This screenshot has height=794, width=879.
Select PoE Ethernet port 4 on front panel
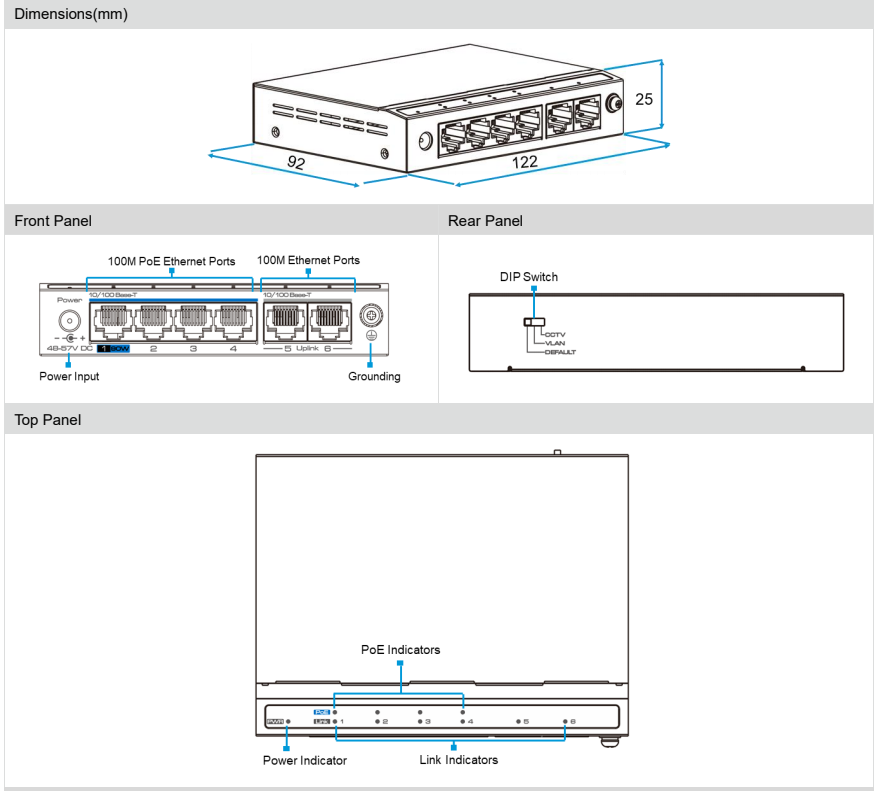[x=234, y=319]
